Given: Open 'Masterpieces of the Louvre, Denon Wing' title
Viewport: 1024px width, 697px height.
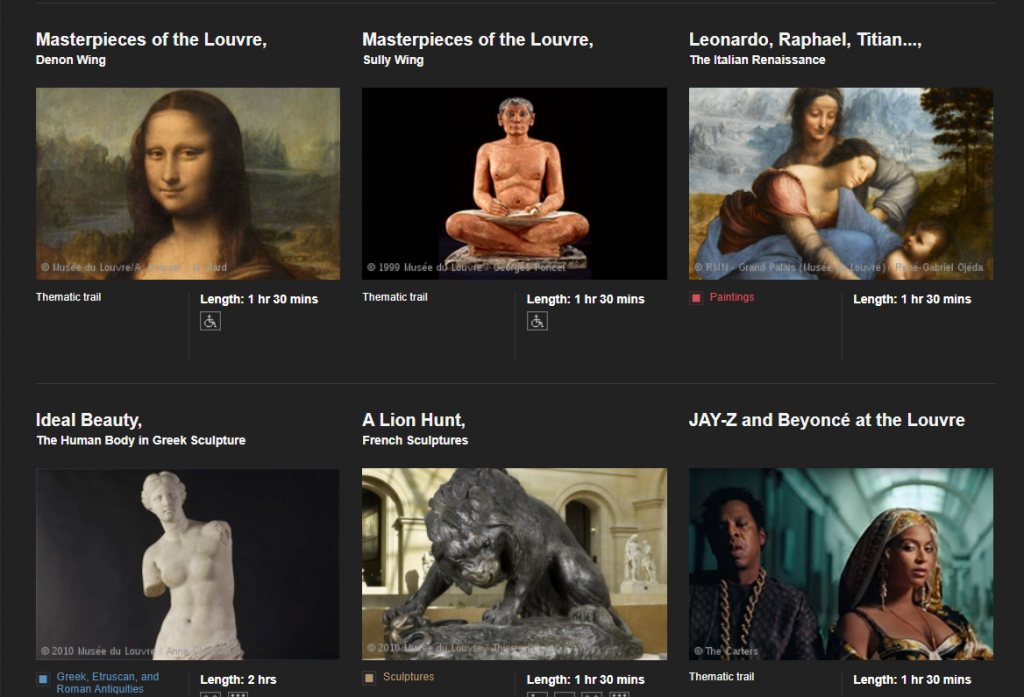Looking at the screenshot, I should point(151,40).
